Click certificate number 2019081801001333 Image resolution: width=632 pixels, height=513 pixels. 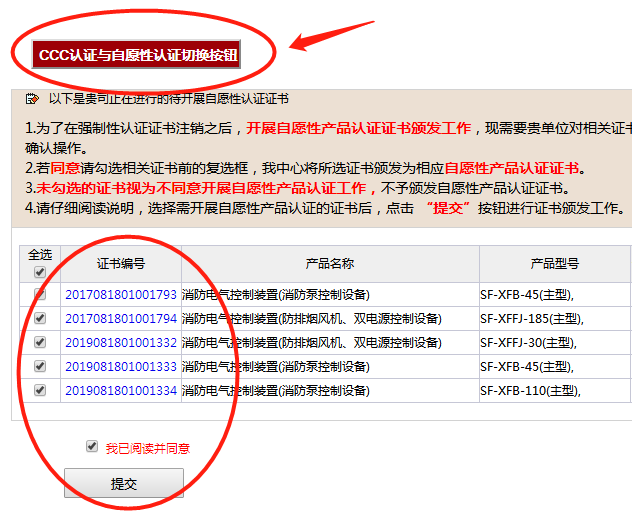coord(120,367)
